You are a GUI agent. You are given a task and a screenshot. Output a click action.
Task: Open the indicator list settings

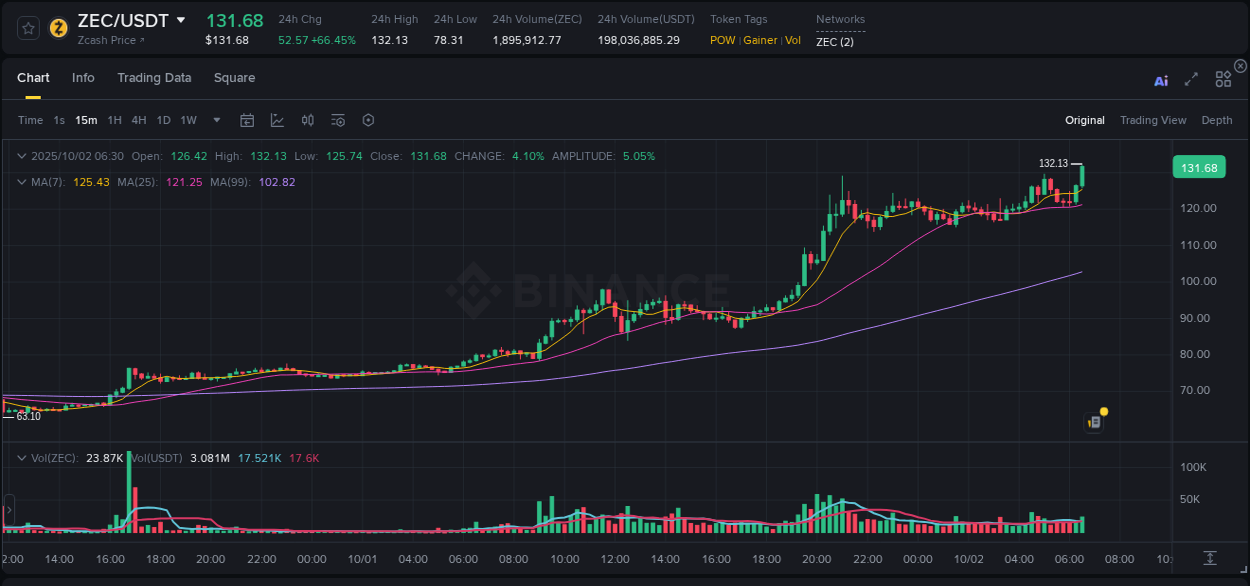pyautogui.click(x=337, y=119)
